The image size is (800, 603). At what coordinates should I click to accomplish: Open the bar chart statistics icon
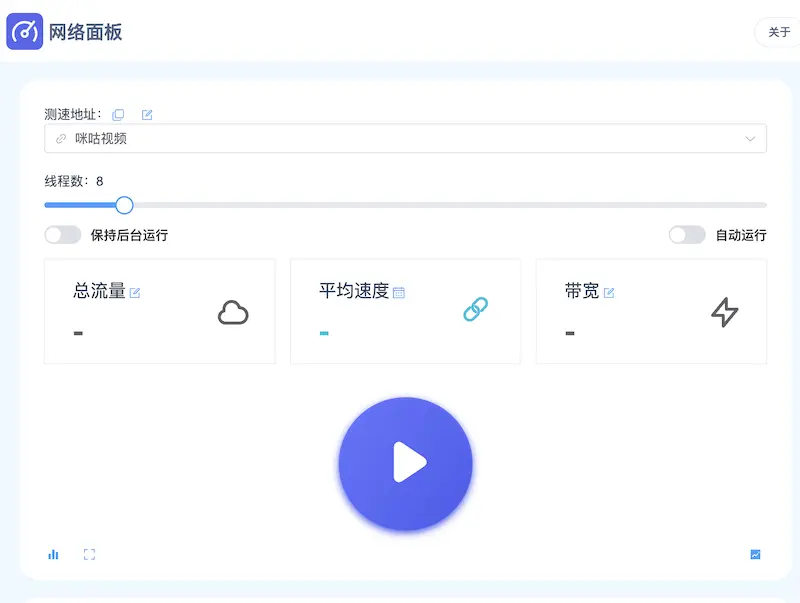[x=53, y=555]
